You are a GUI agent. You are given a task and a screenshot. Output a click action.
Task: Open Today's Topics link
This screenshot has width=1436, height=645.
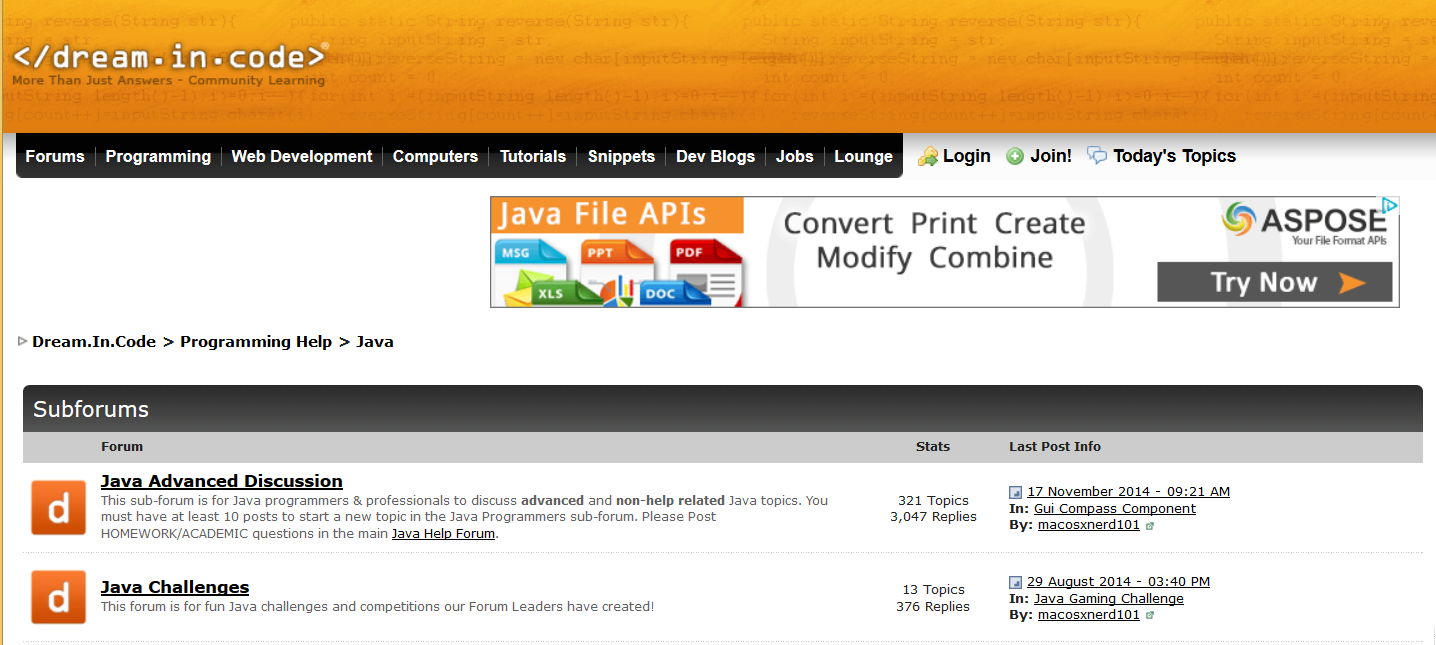1174,156
